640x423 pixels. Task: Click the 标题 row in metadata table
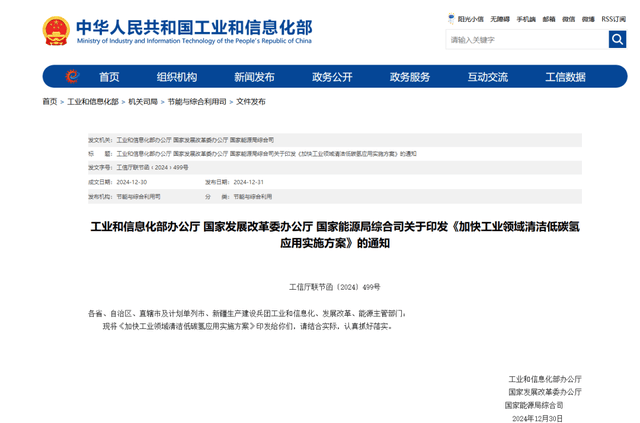tap(335, 154)
